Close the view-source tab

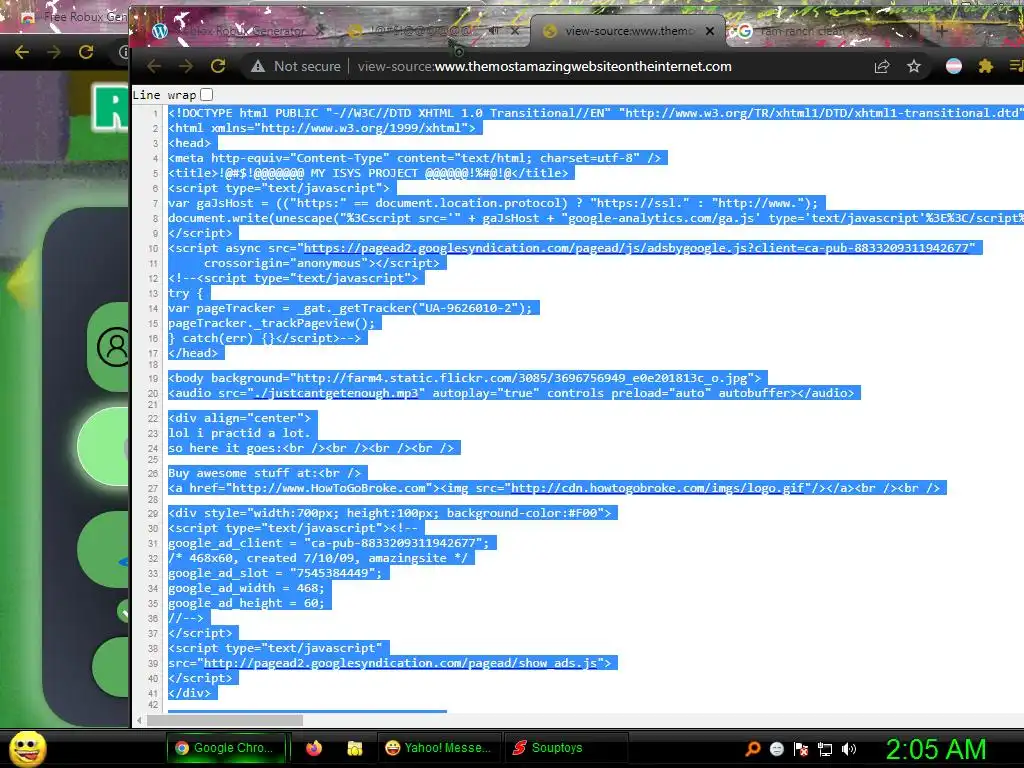coord(710,31)
